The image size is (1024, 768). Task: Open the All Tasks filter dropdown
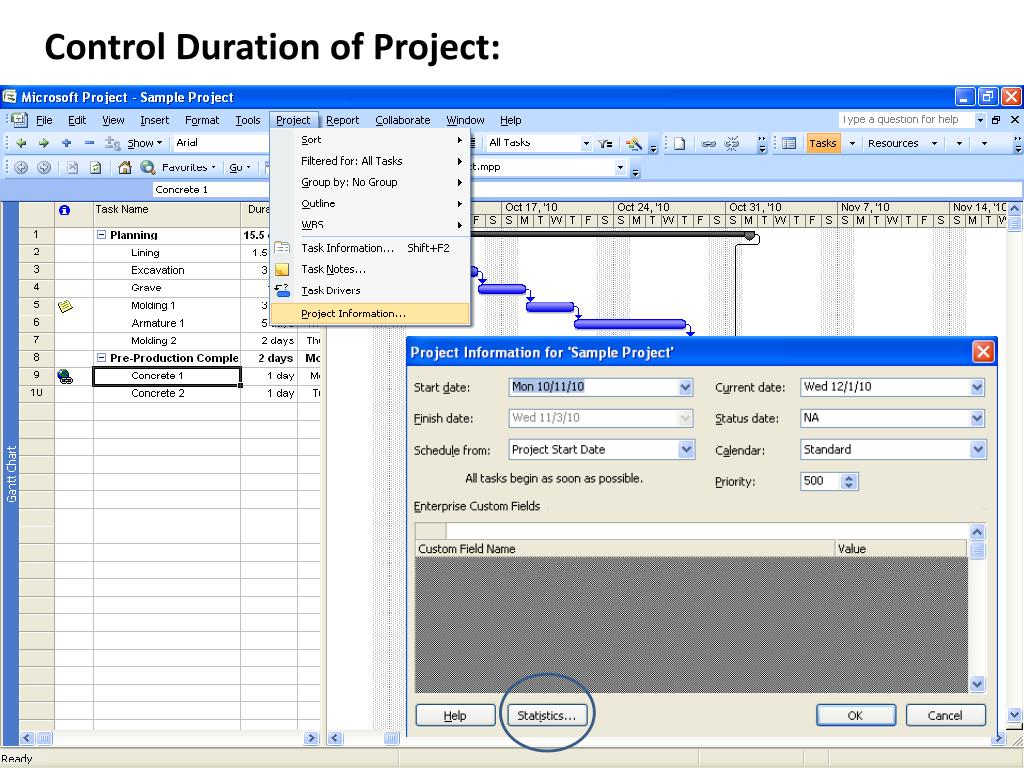click(586, 144)
